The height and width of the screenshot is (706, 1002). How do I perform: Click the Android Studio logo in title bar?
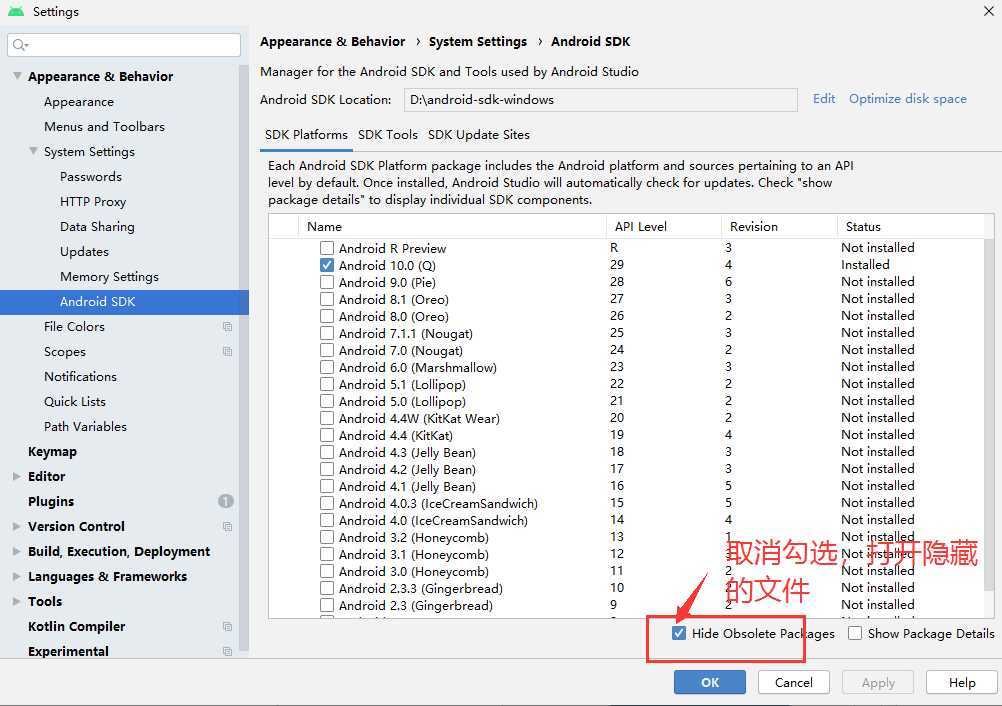click(16, 11)
